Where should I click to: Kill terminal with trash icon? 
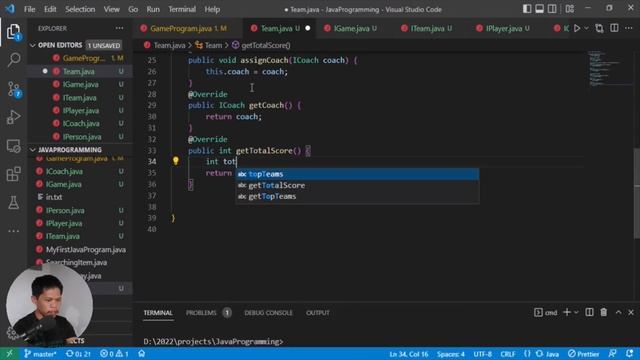click(x=604, y=312)
